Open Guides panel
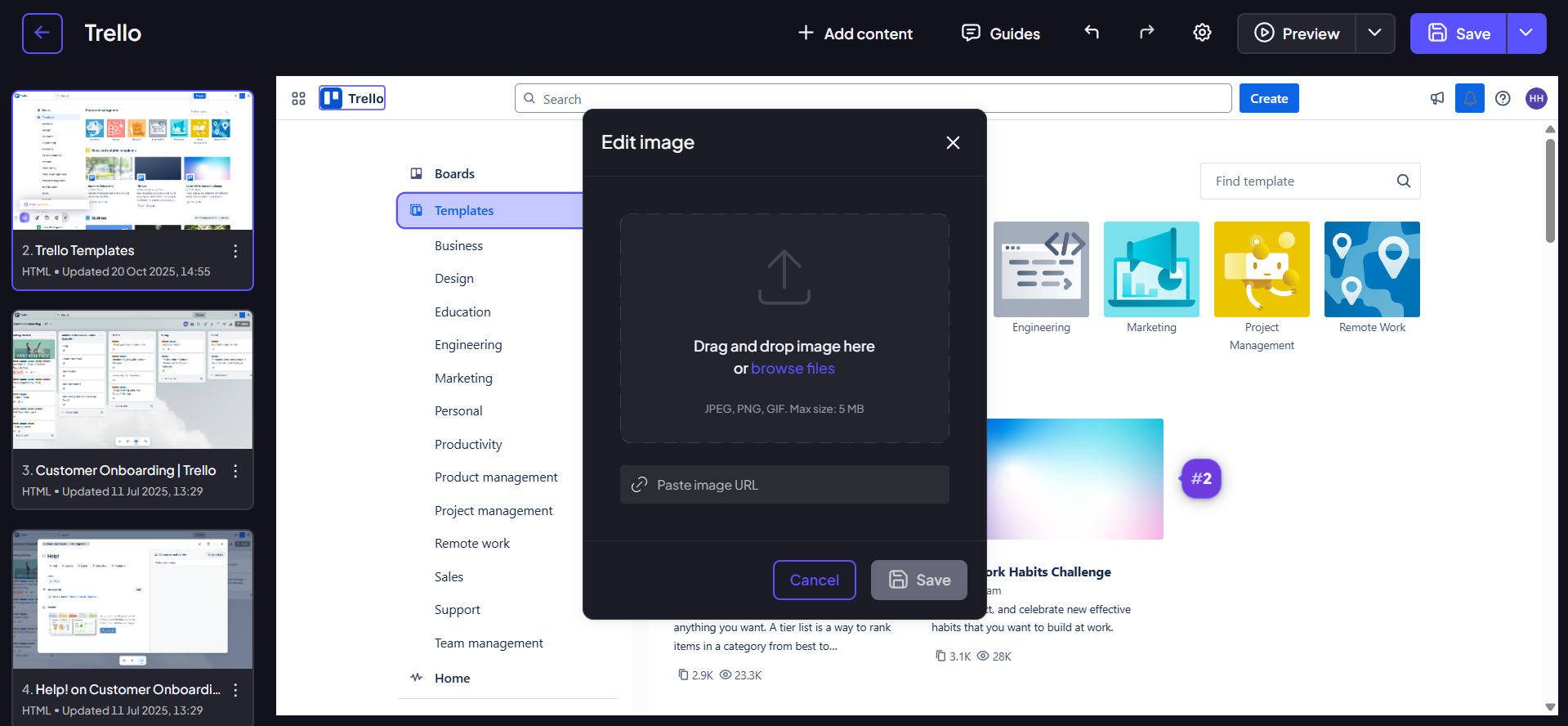The image size is (1568, 726). pos(1001,34)
